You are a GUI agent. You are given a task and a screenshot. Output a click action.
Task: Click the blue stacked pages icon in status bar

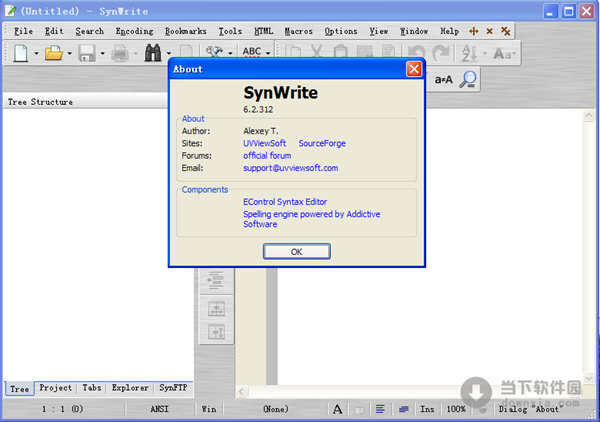[x=403, y=409]
